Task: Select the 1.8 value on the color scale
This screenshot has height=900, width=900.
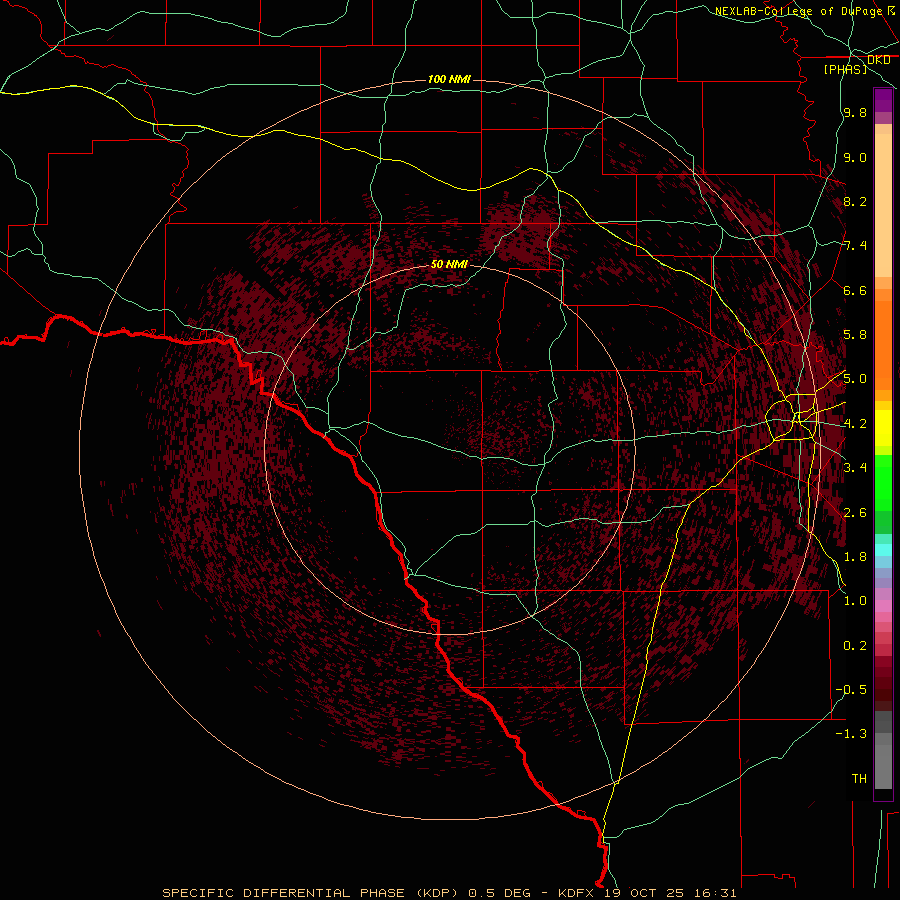Action: coord(855,557)
